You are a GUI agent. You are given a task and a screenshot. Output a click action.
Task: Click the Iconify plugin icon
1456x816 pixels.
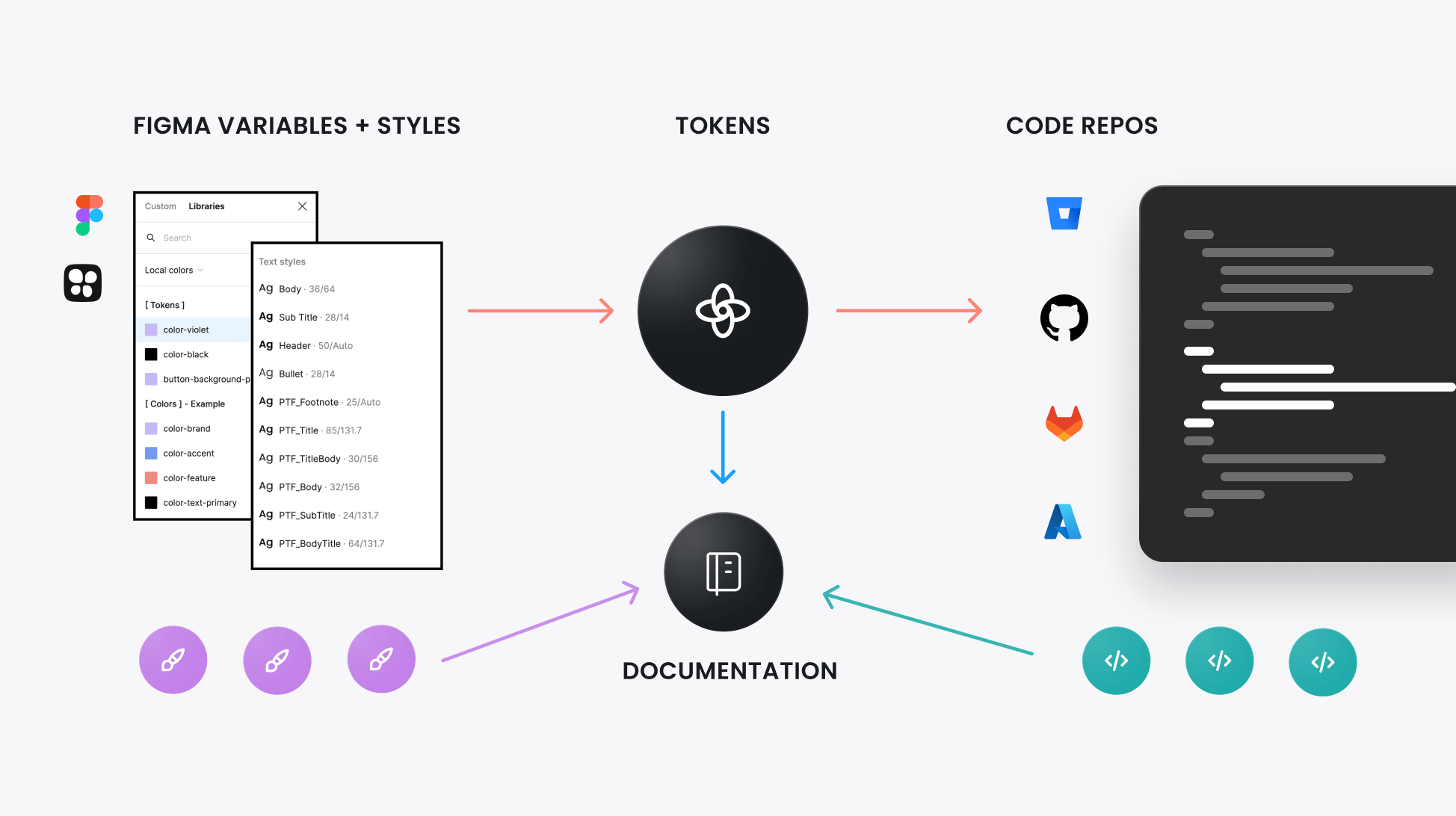pyautogui.click(x=83, y=283)
